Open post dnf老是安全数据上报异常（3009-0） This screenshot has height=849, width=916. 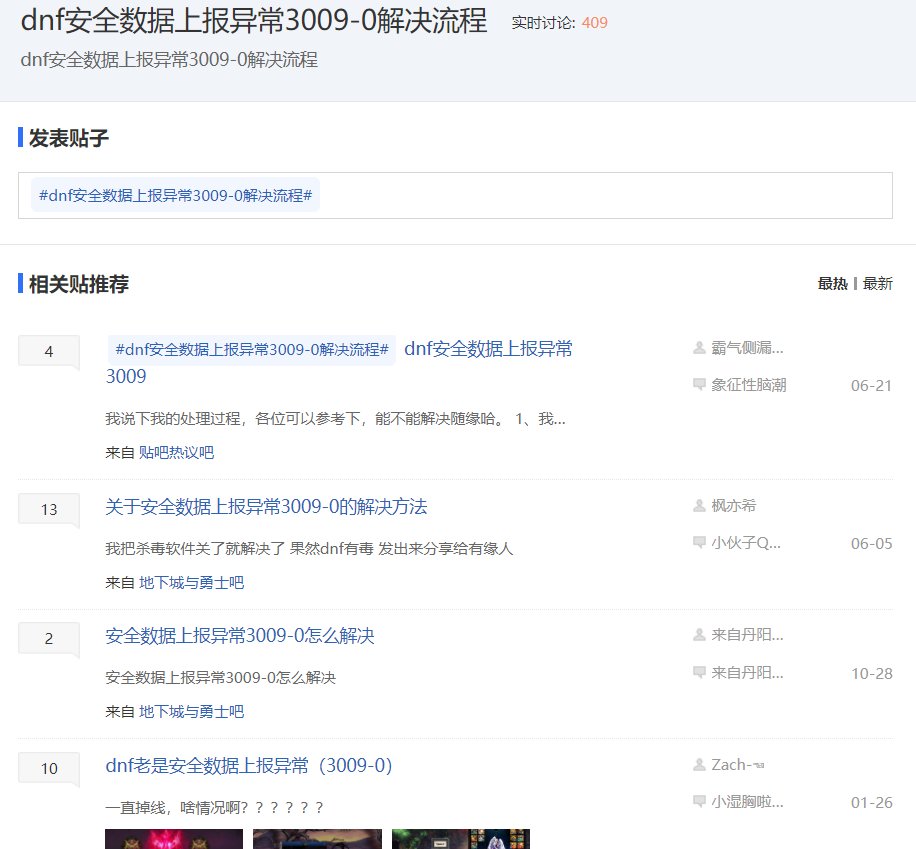[x=249, y=766]
